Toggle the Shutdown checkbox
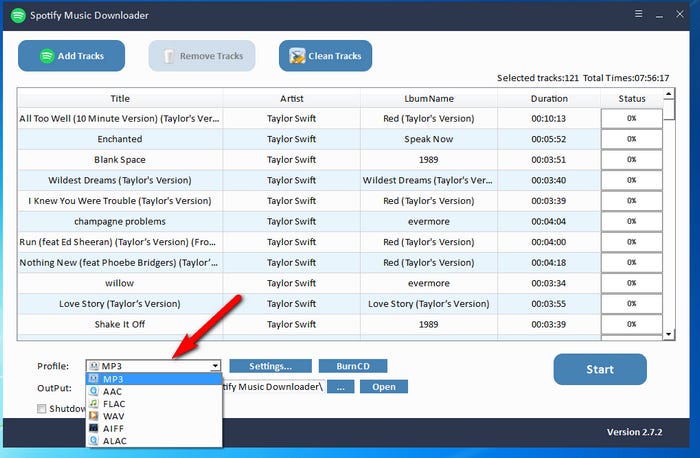The height and width of the screenshot is (458, 700). coord(42,408)
